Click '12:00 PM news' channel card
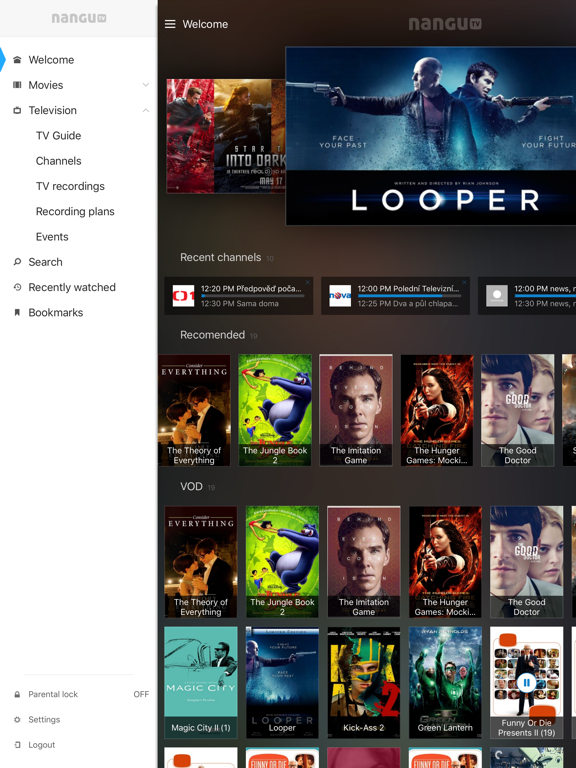 527,296
